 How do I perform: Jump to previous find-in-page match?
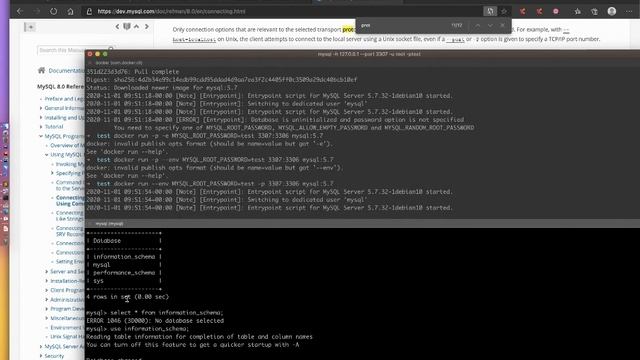click(478, 25)
